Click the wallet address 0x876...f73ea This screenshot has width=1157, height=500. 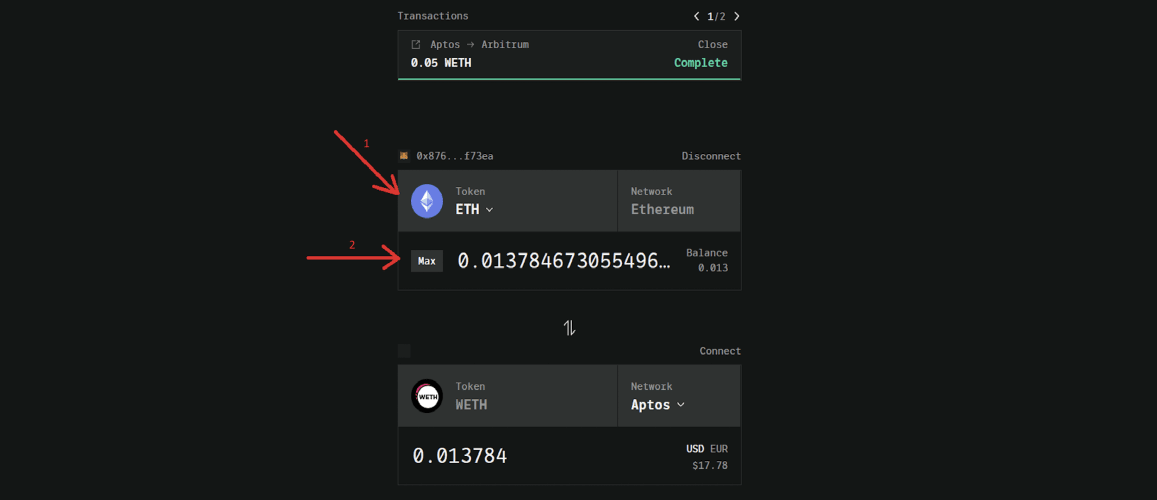[x=455, y=156]
